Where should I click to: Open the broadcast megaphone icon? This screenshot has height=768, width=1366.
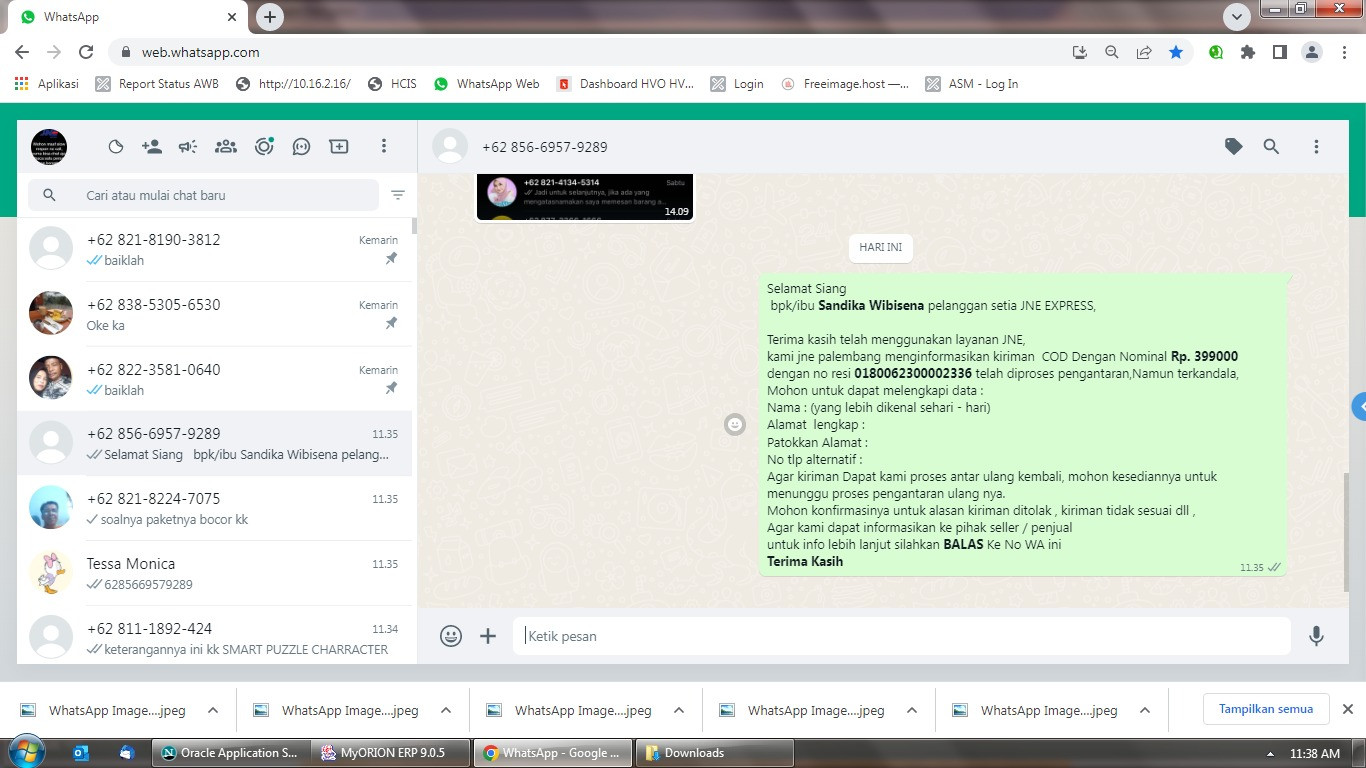tap(188, 146)
